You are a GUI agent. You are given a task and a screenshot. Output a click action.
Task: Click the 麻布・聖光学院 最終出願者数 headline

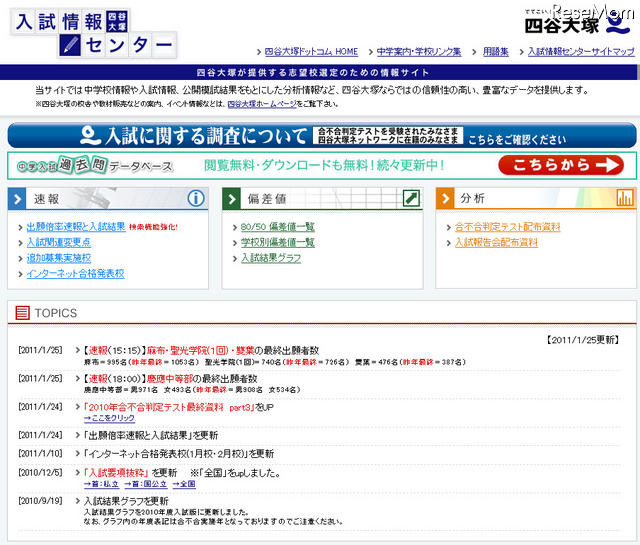[x=201, y=350]
